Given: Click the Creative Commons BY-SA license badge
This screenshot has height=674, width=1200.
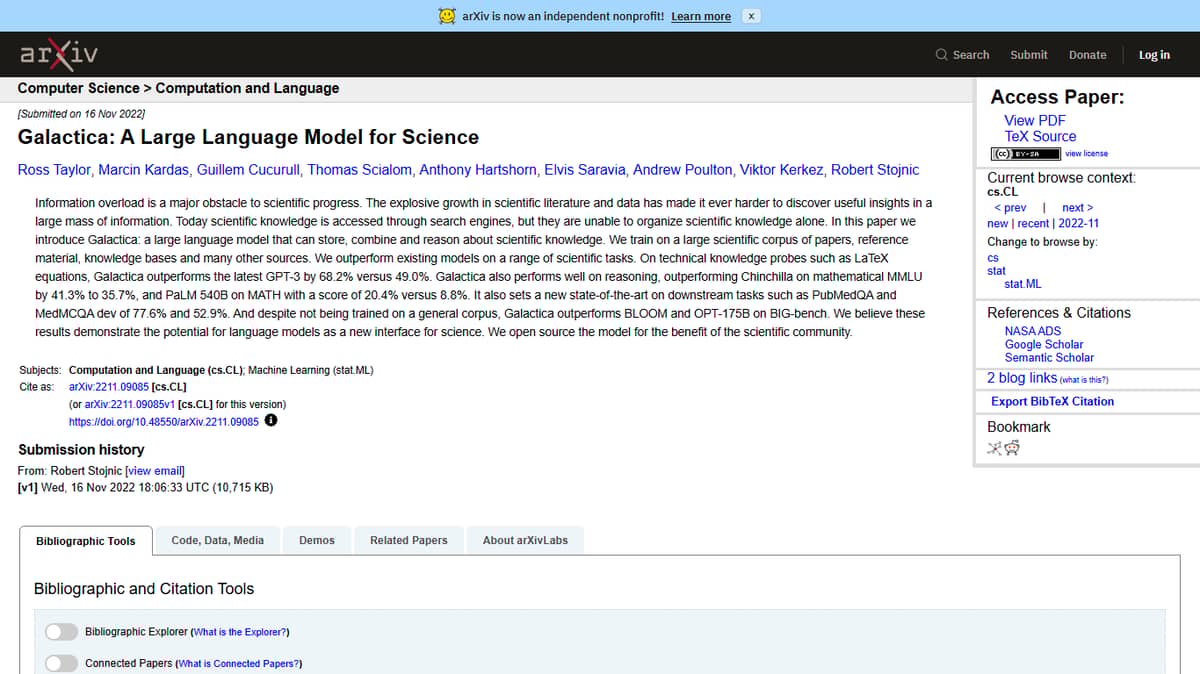Looking at the screenshot, I should tap(1025, 154).
